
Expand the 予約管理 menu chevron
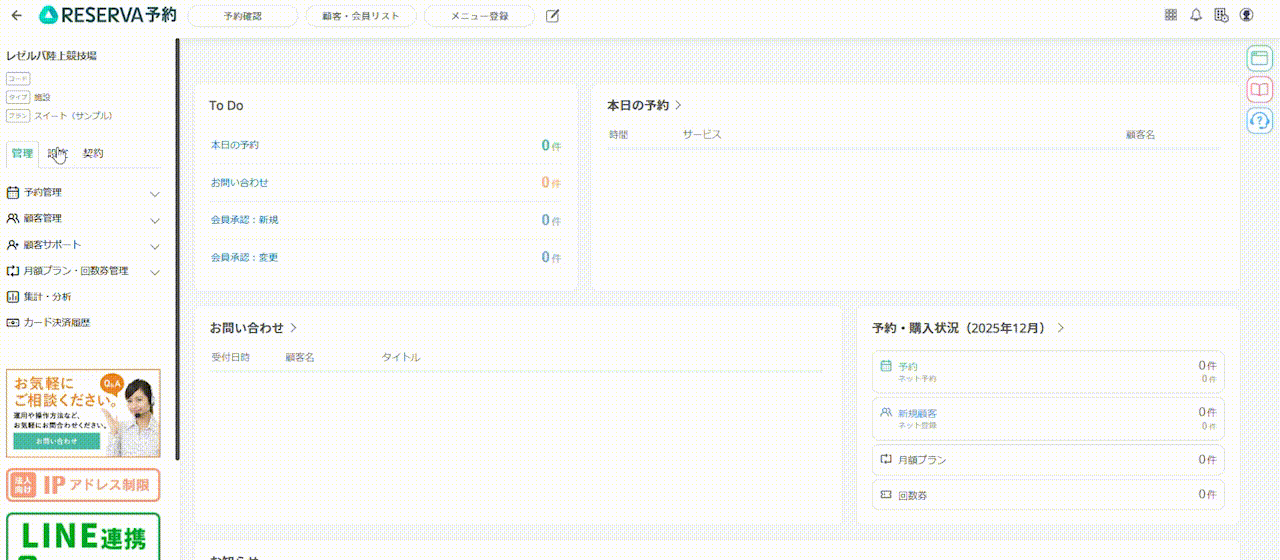[155, 193]
